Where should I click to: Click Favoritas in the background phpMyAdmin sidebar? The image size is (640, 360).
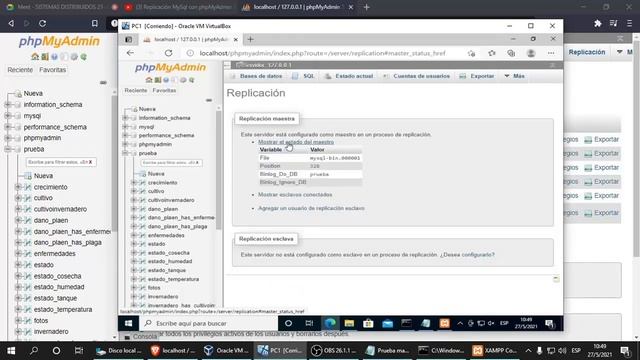[53, 70]
